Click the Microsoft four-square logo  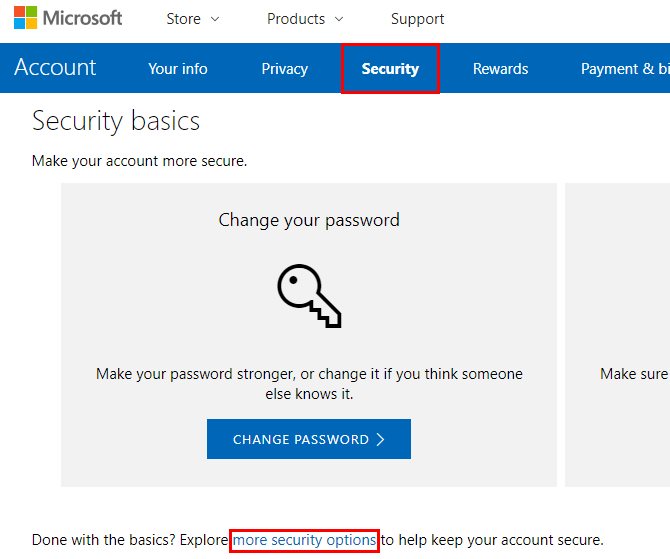24,18
